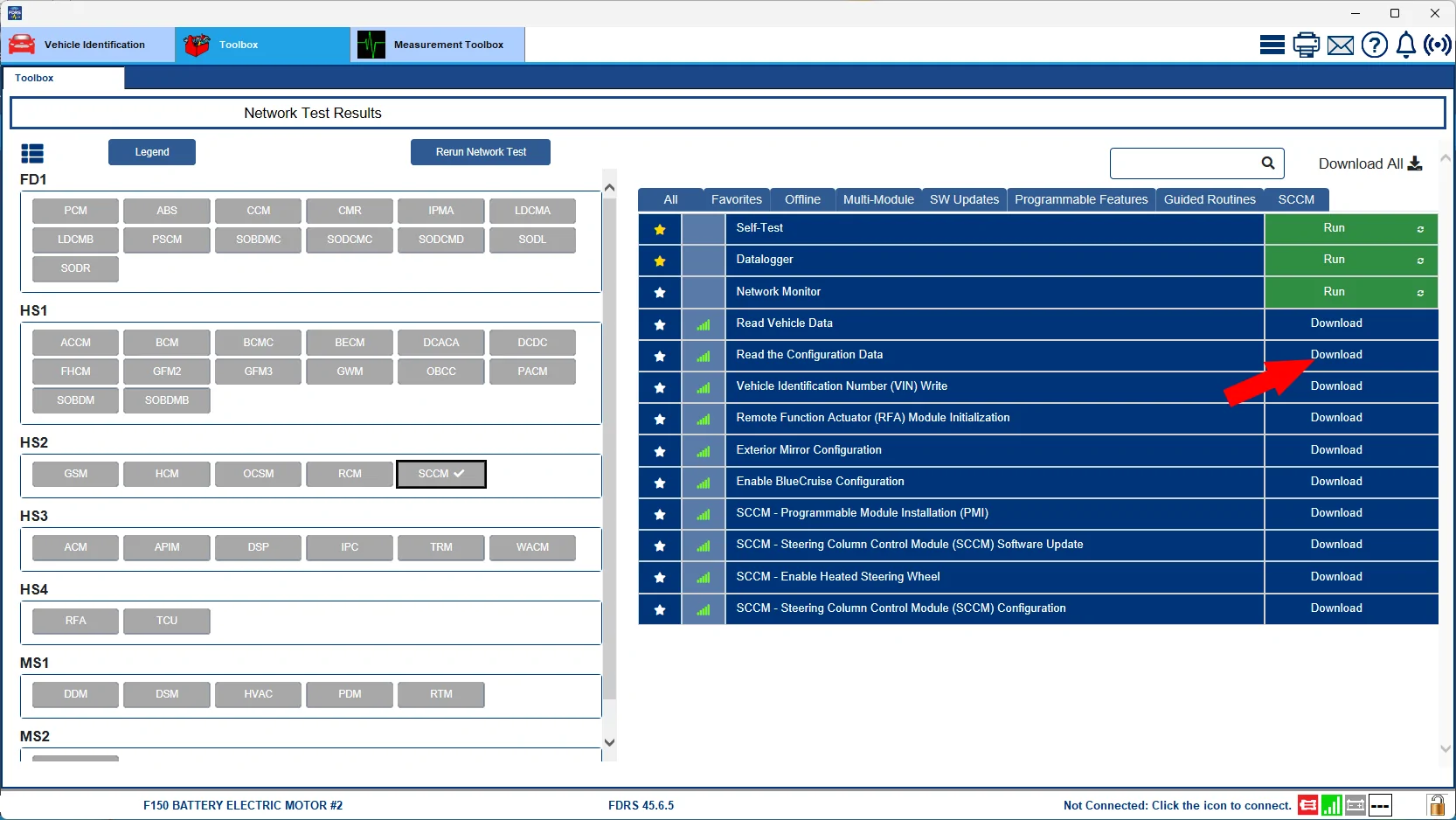Click green signal bars icon in status bar
Viewport: 1456px width, 820px height.
pyautogui.click(x=1332, y=805)
